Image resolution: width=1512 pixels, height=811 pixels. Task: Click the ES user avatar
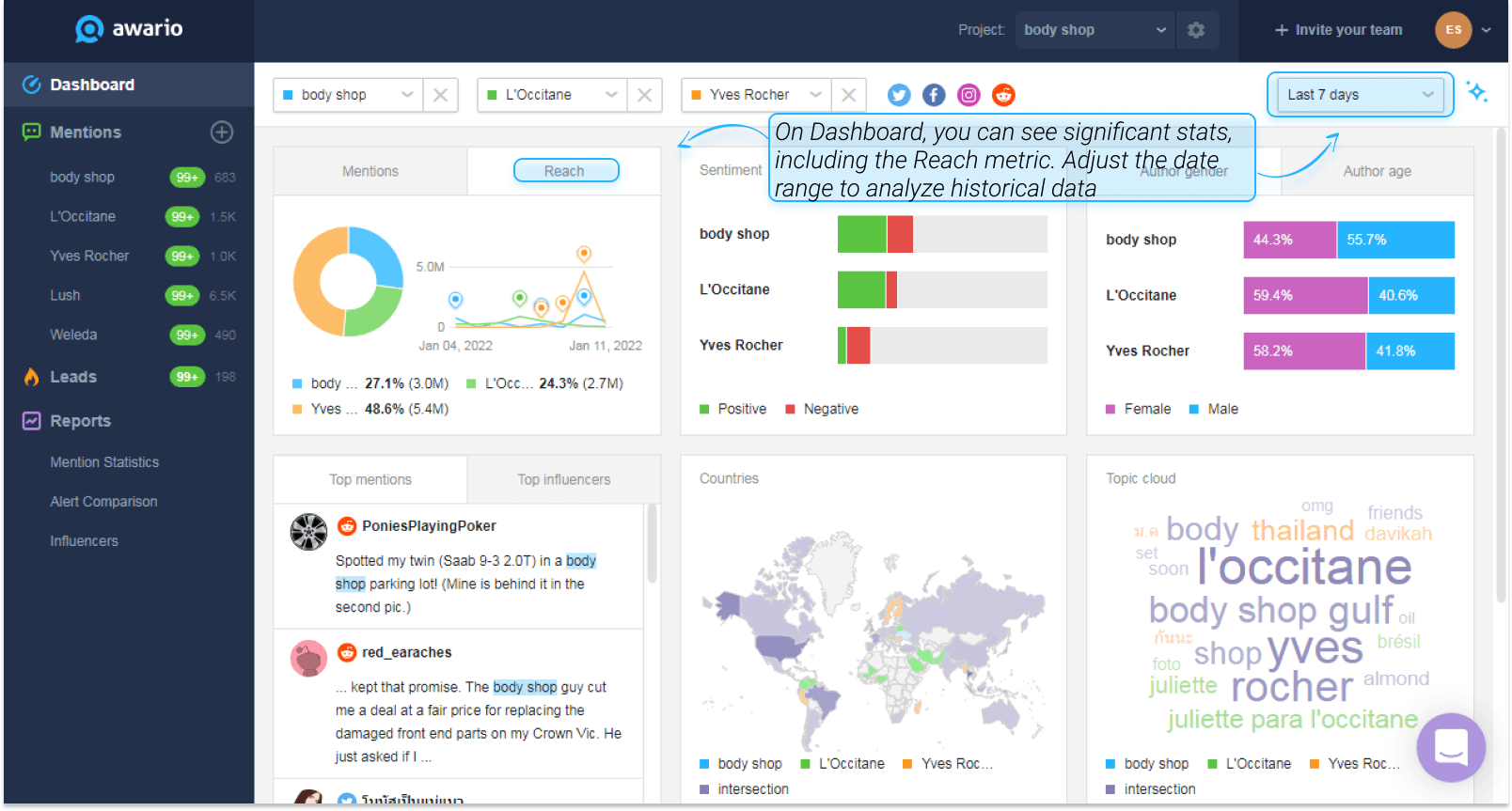pyautogui.click(x=1453, y=30)
